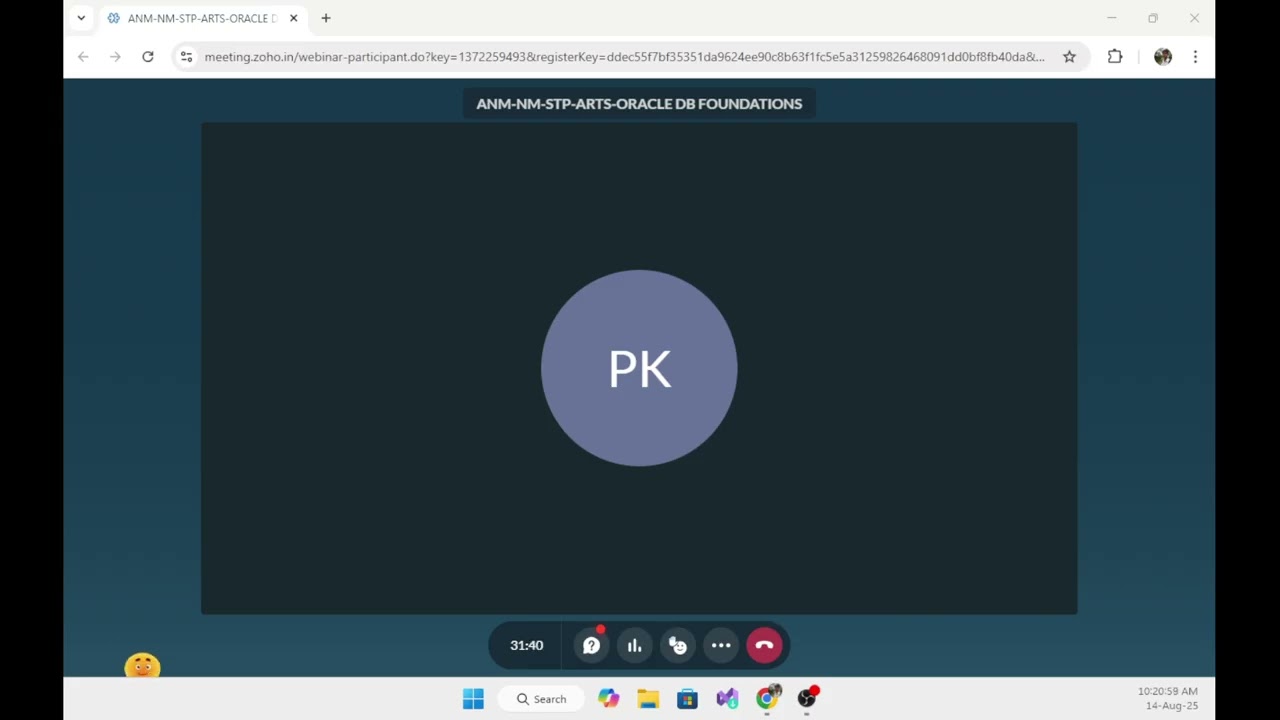View site information icon in address bar

(x=186, y=57)
